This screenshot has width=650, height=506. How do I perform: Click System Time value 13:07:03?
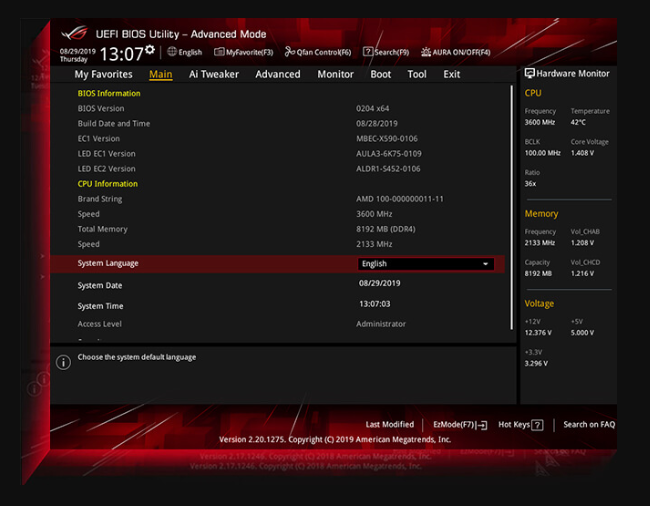click(375, 304)
